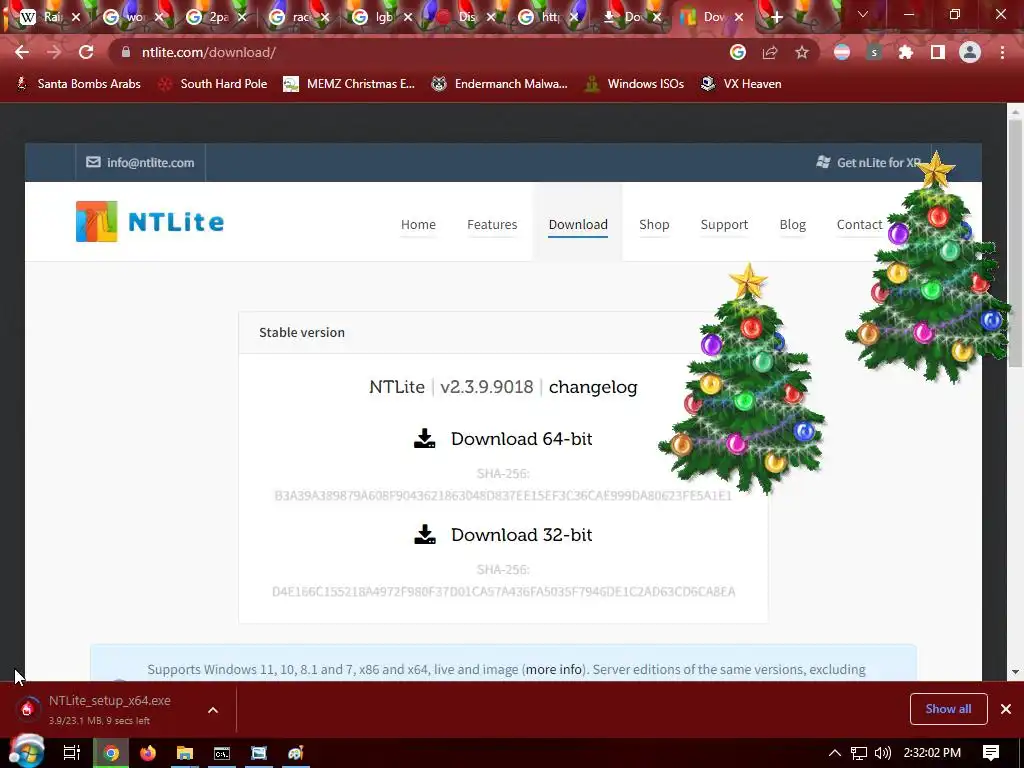1024x768 pixels.
Task: Open the changelog link
Action: click(x=593, y=387)
